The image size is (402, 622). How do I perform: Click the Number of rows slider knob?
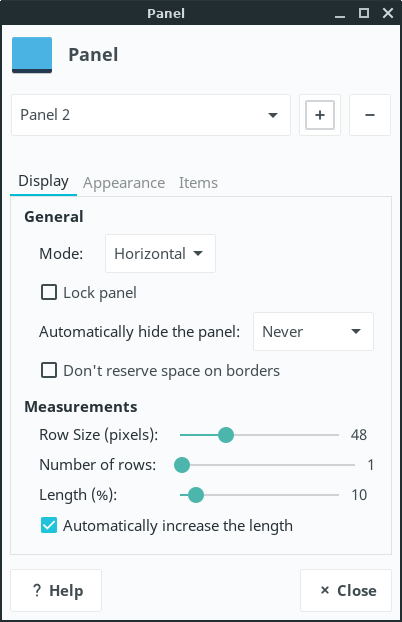pyautogui.click(x=182, y=465)
